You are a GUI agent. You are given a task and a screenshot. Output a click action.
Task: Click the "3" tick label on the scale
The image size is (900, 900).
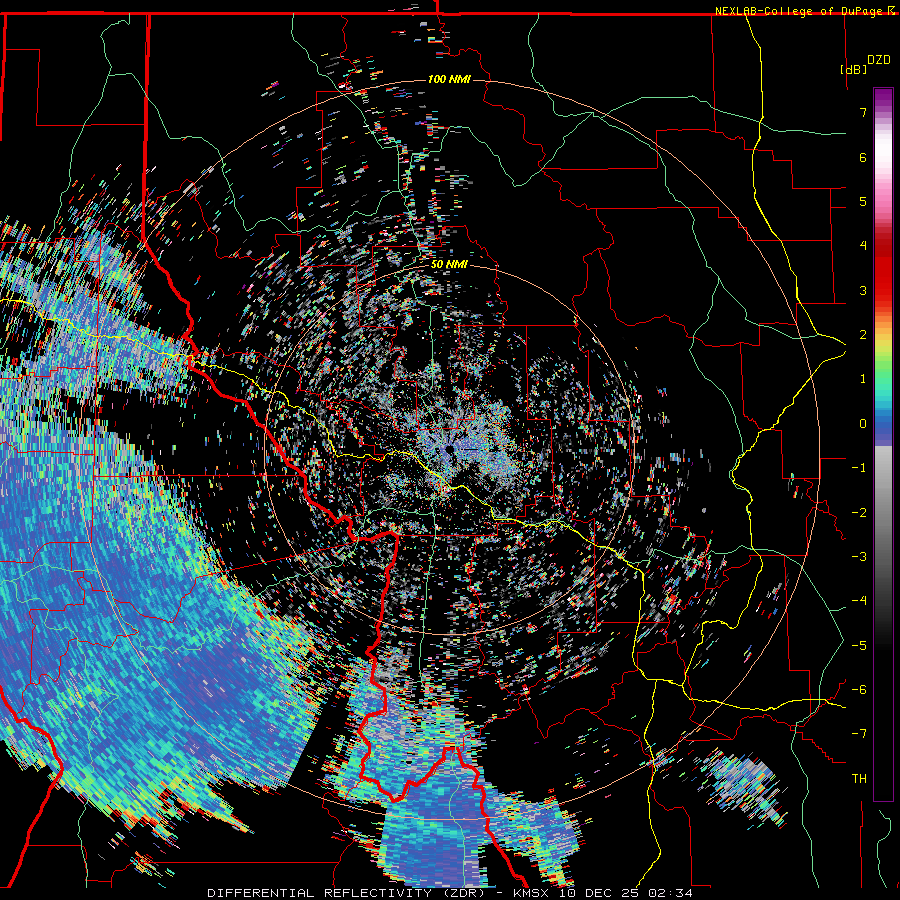tap(863, 290)
